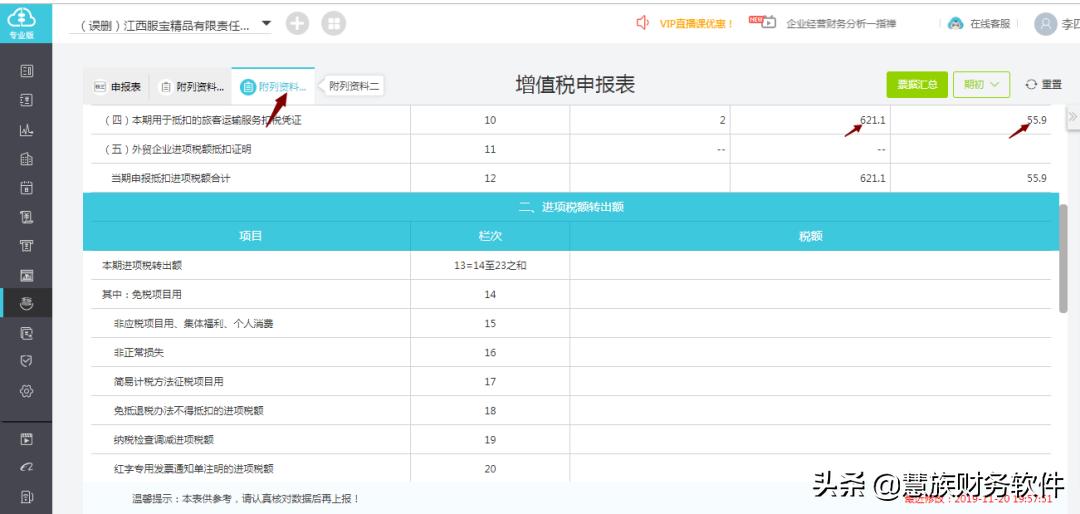Select the 旅客运输服务扣税凭证 row label
Image resolution: width=1080 pixels, height=514 pixels.
pyautogui.click(x=202, y=121)
